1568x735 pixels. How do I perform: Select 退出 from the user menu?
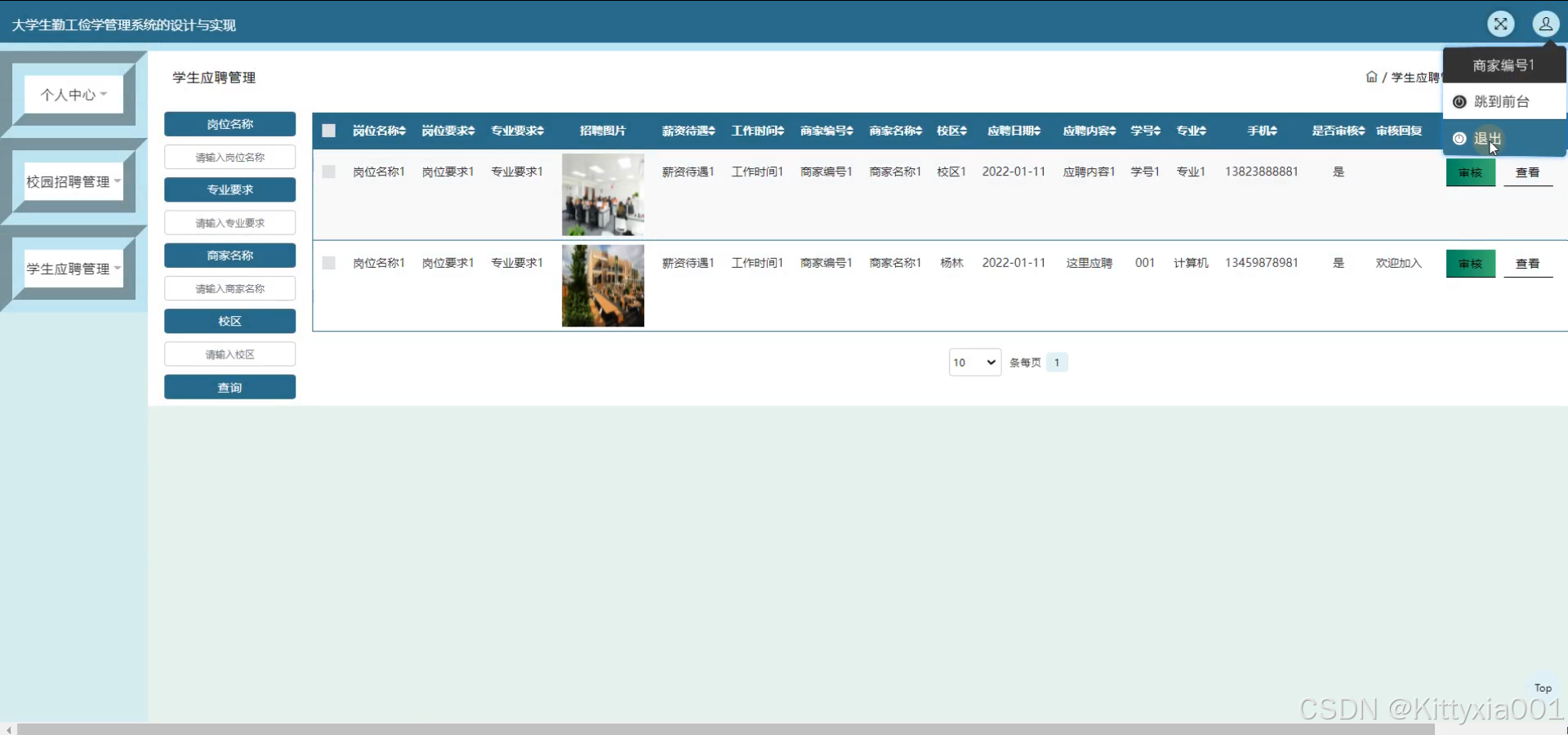coord(1486,139)
